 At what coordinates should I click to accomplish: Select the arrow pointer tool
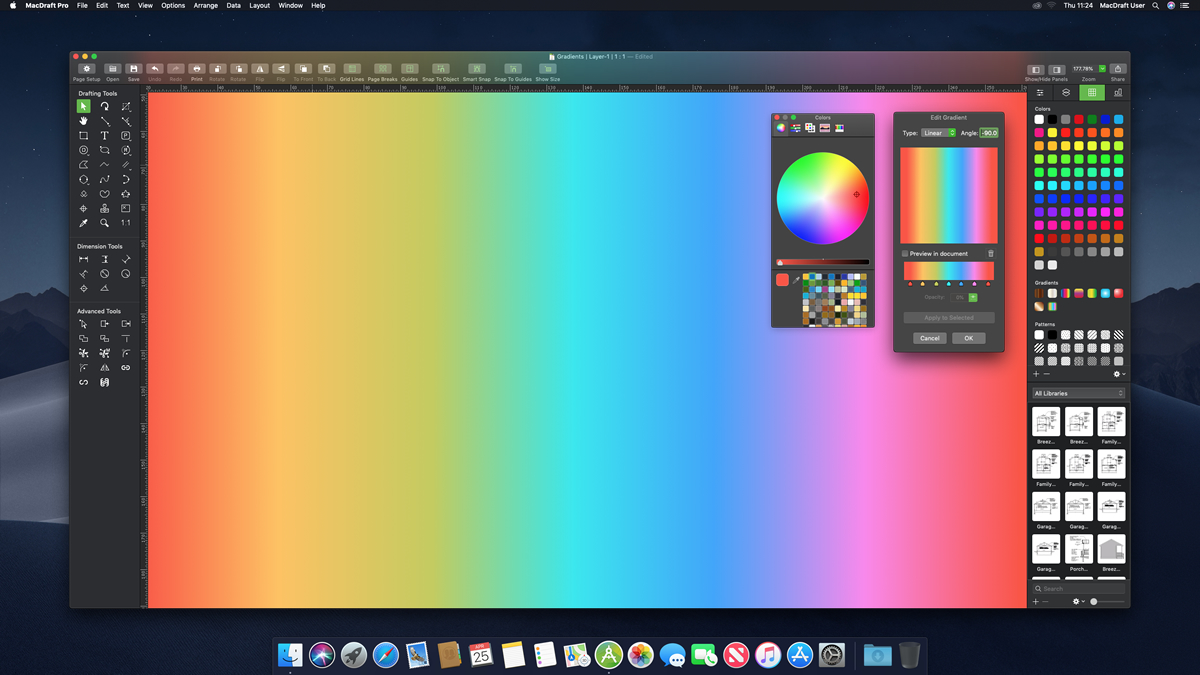click(84, 106)
